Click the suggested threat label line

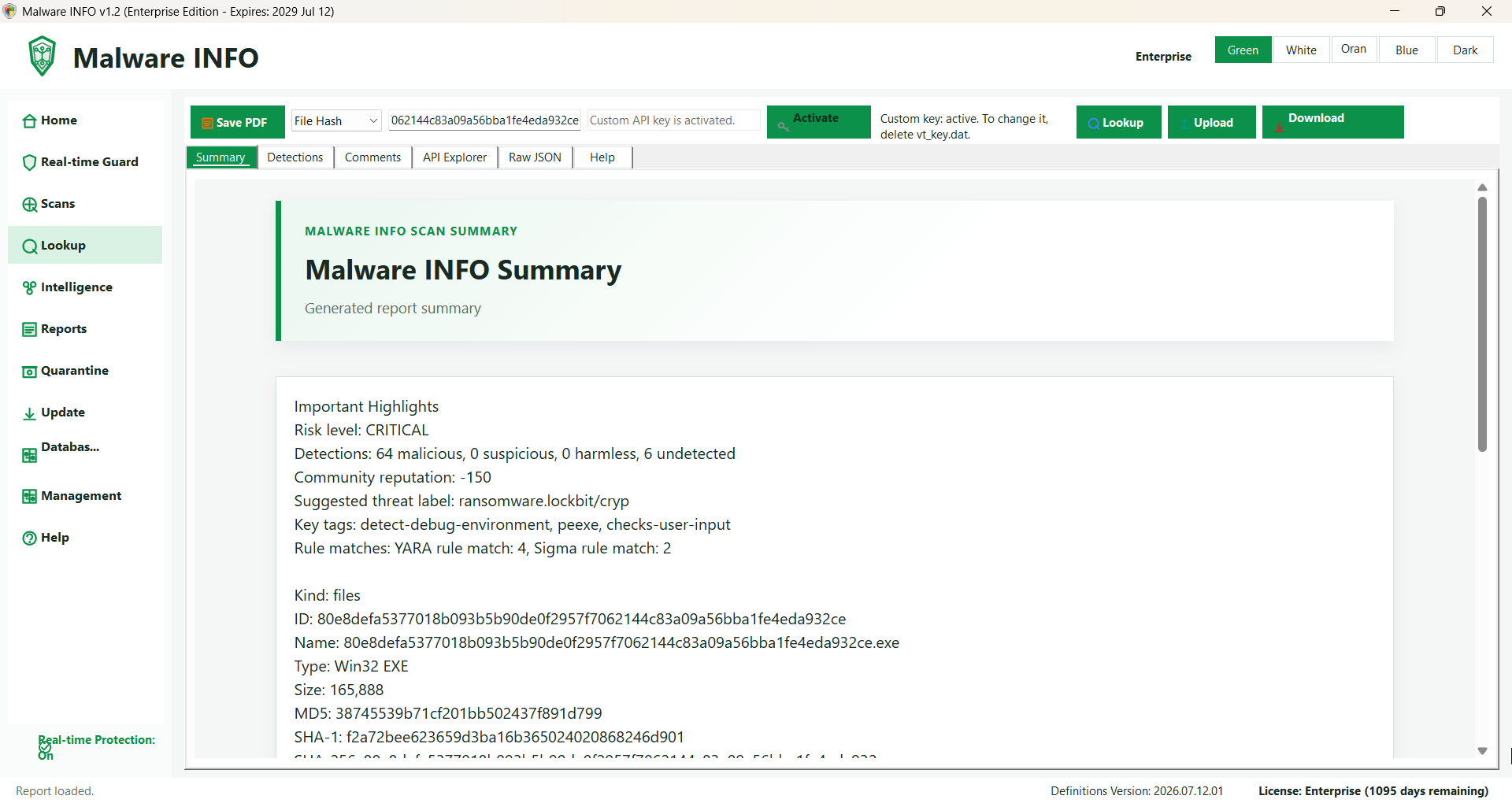click(x=461, y=501)
